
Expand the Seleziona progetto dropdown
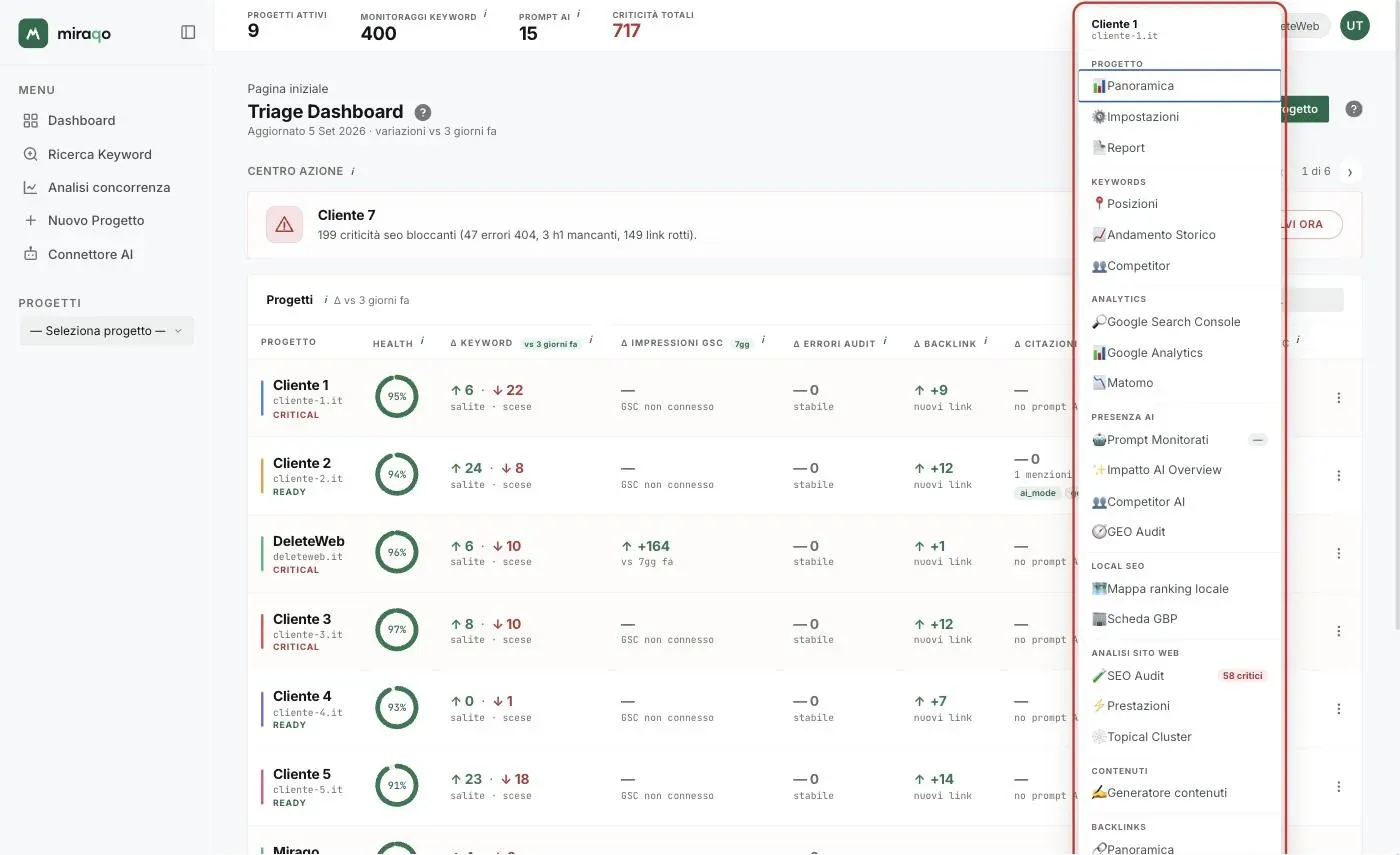coord(107,331)
